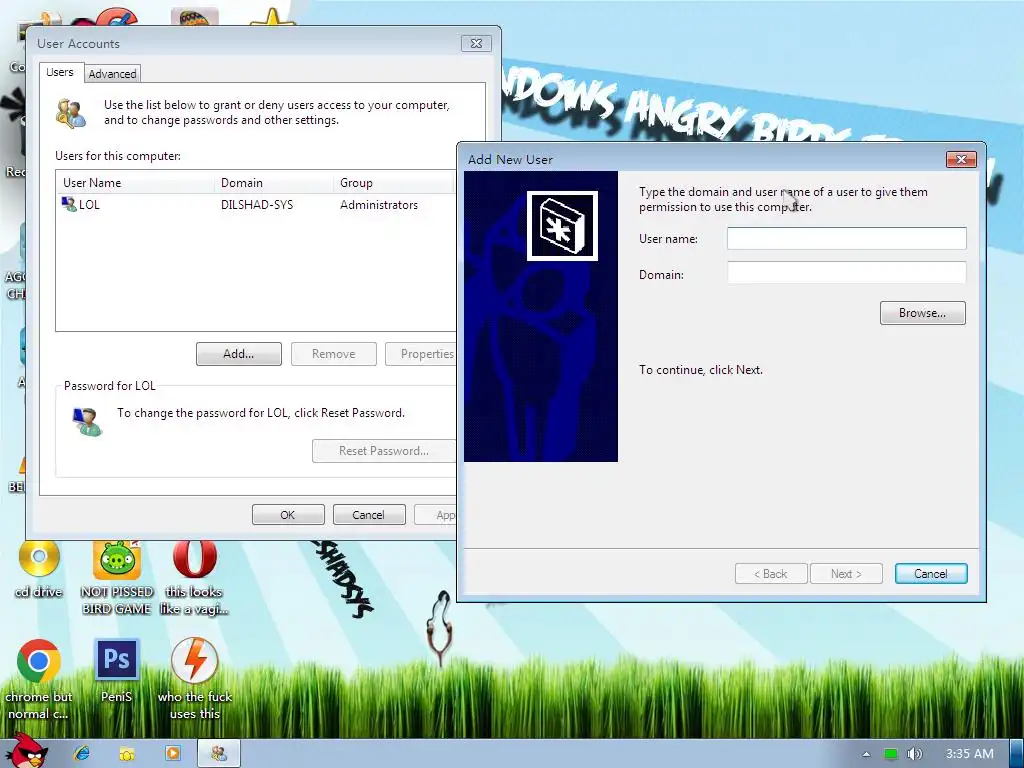Open the orange lightning bolt desktop shortcut
Viewport: 1024px width, 768px height.
[195, 679]
